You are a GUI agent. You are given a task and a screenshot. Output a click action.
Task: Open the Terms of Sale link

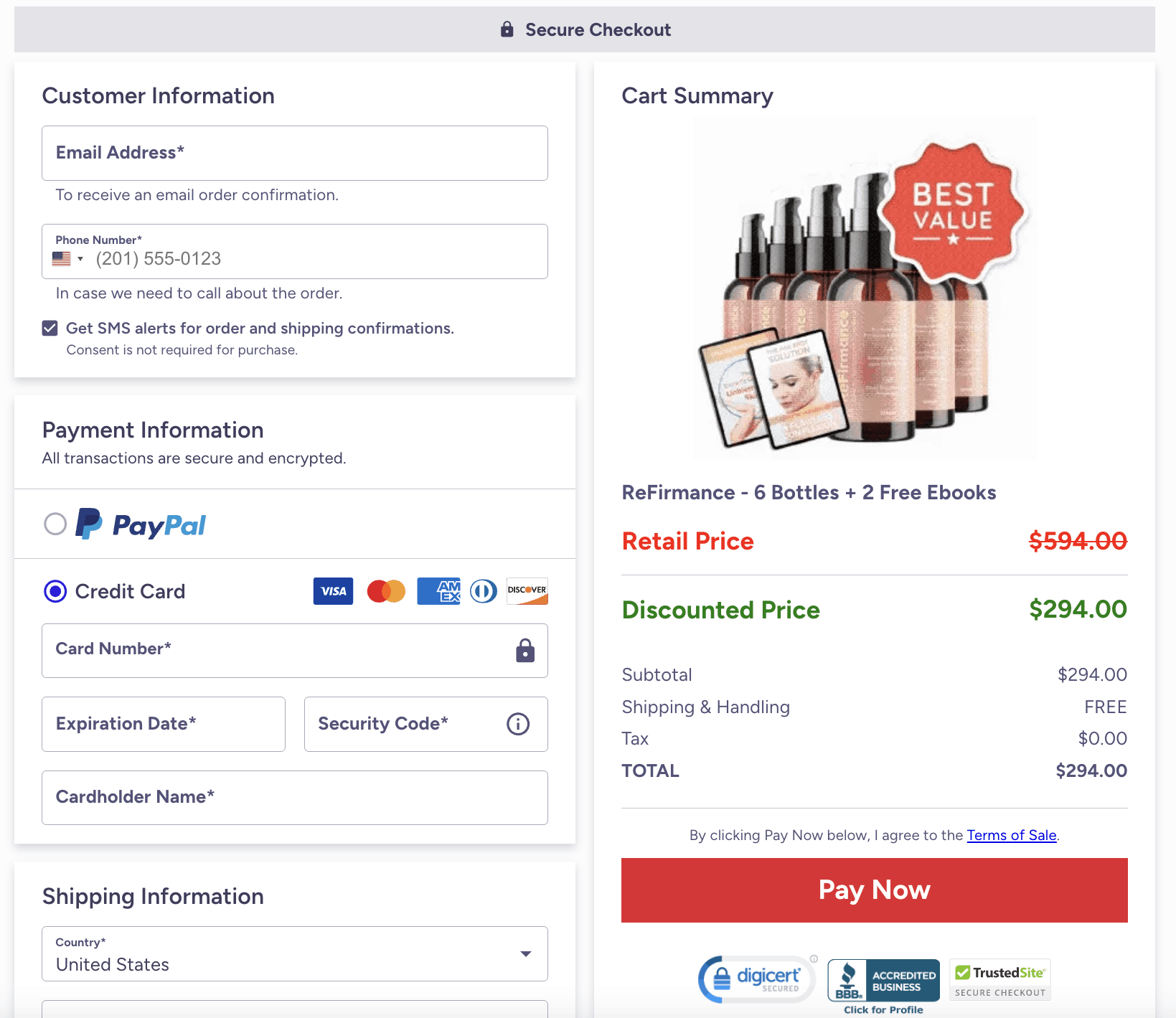coord(1011,835)
